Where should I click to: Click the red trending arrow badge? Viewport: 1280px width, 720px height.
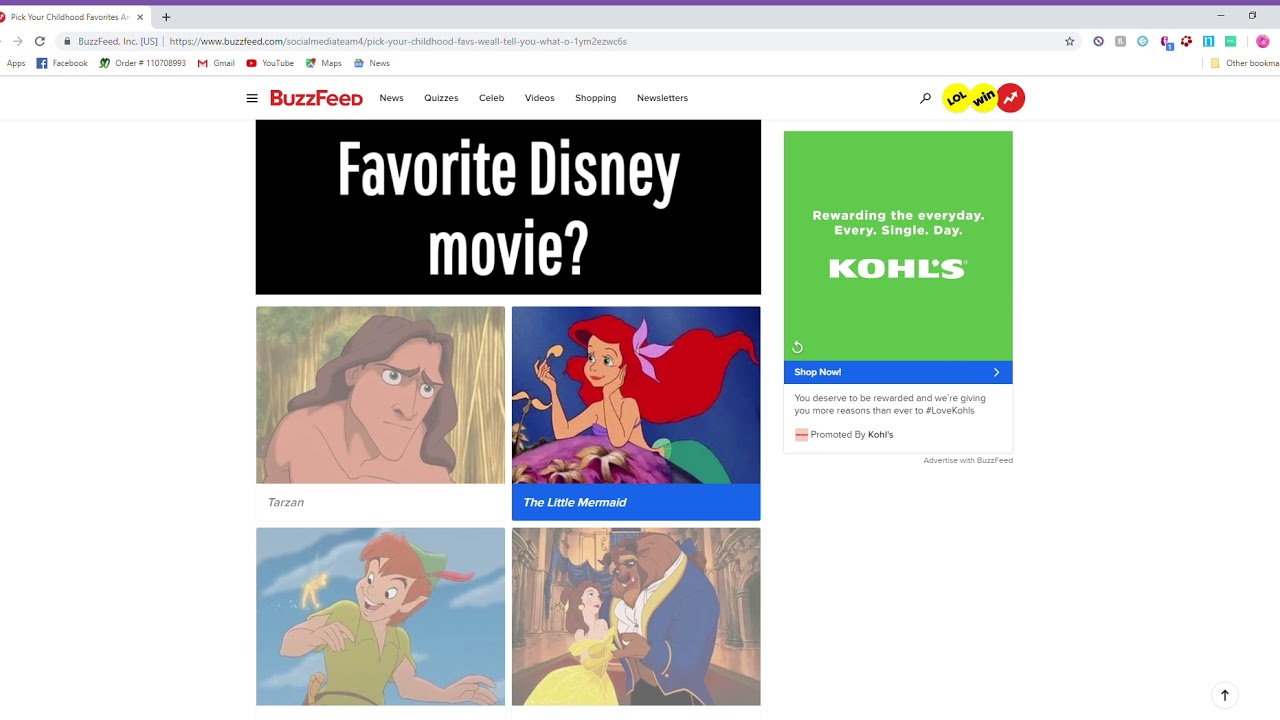tap(1011, 98)
